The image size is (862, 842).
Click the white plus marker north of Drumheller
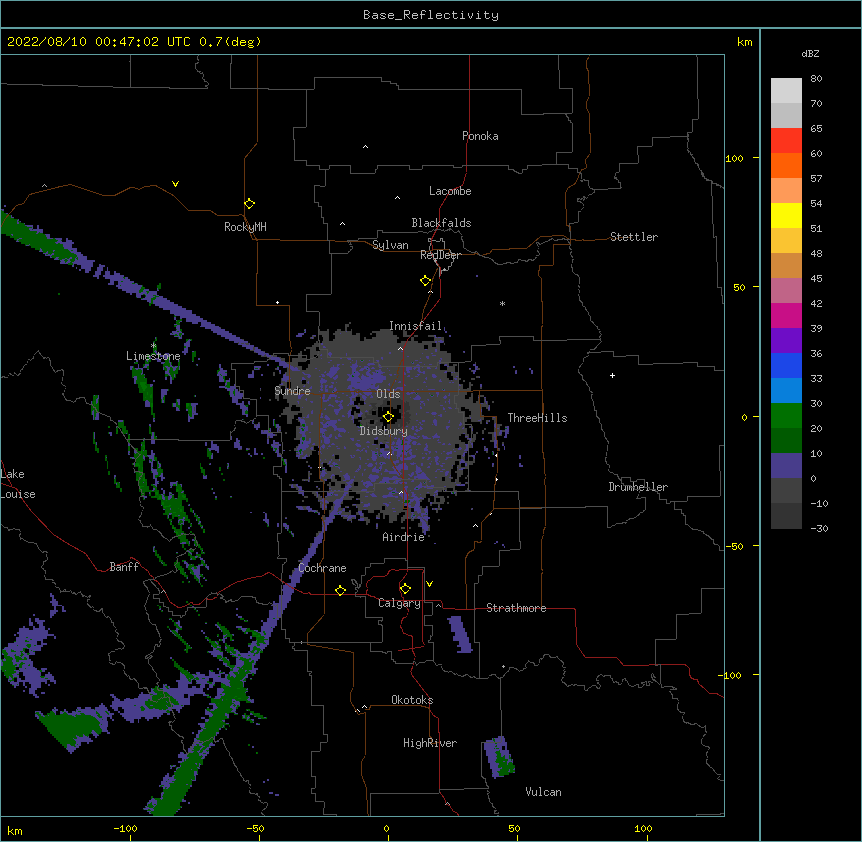[x=612, y=375]
